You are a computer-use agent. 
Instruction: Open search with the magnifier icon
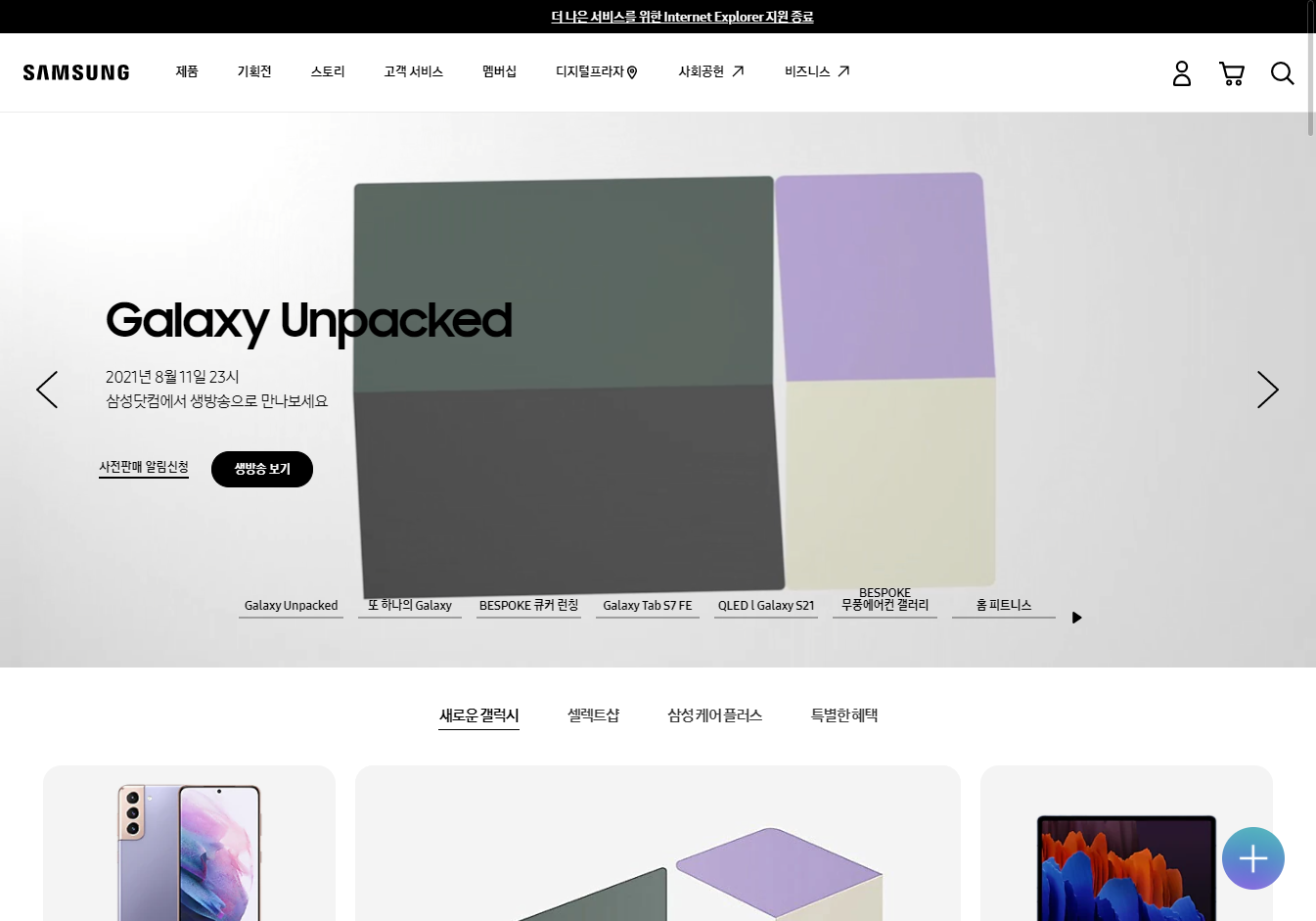[x=1283, y=73]
